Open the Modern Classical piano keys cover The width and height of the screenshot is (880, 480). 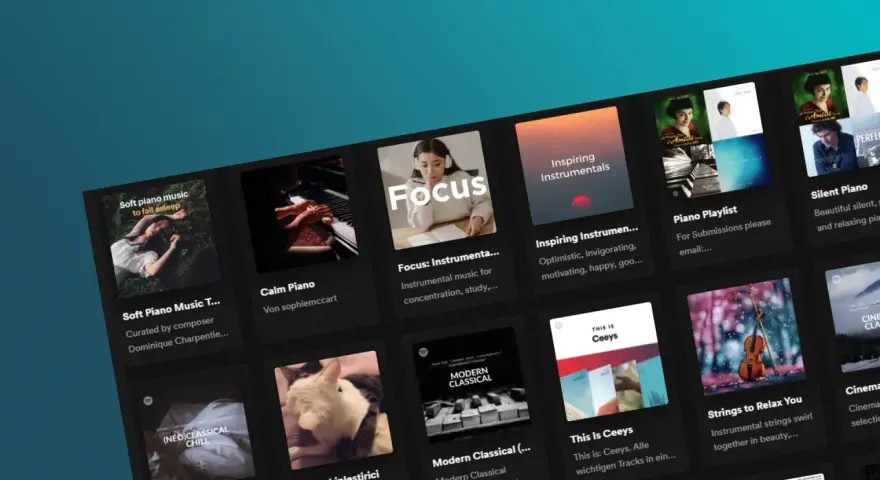tap(471, 385)
